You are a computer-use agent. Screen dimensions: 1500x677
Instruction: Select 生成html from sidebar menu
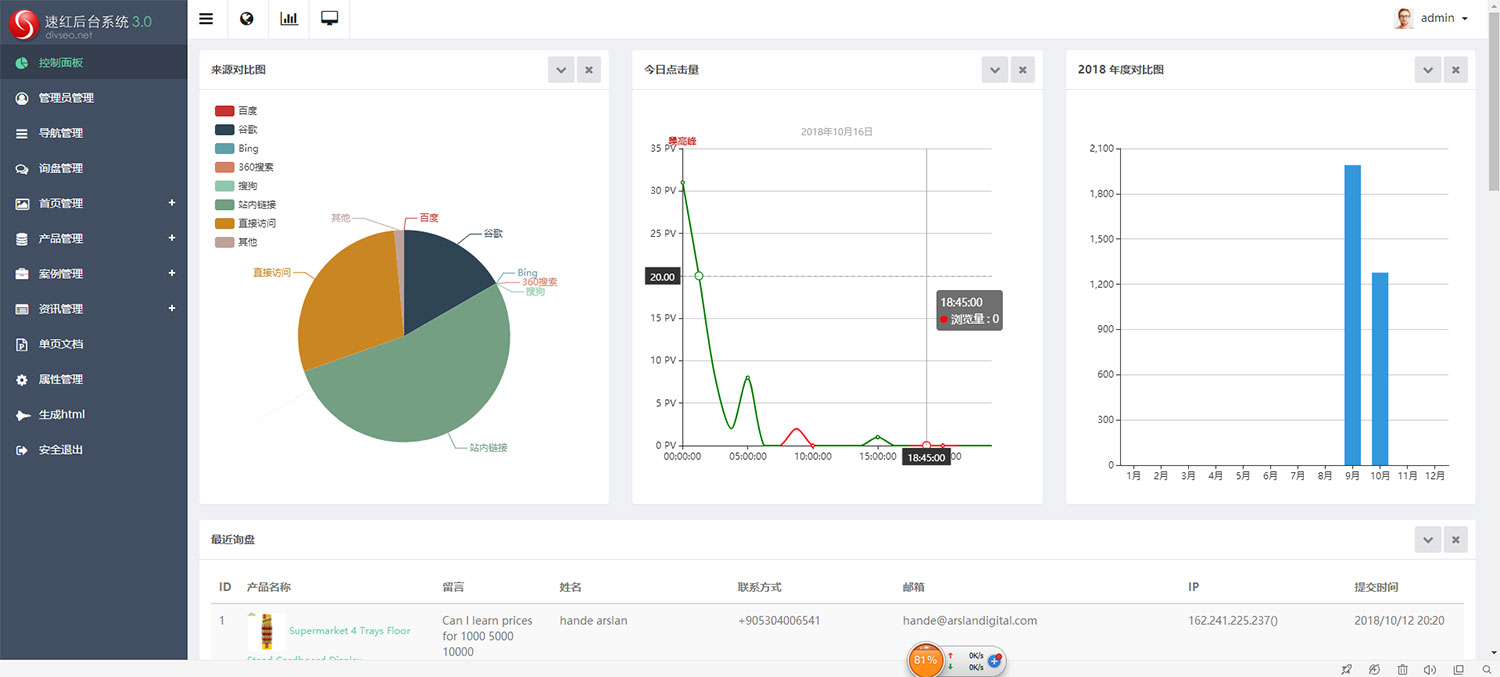coord(61,415)
